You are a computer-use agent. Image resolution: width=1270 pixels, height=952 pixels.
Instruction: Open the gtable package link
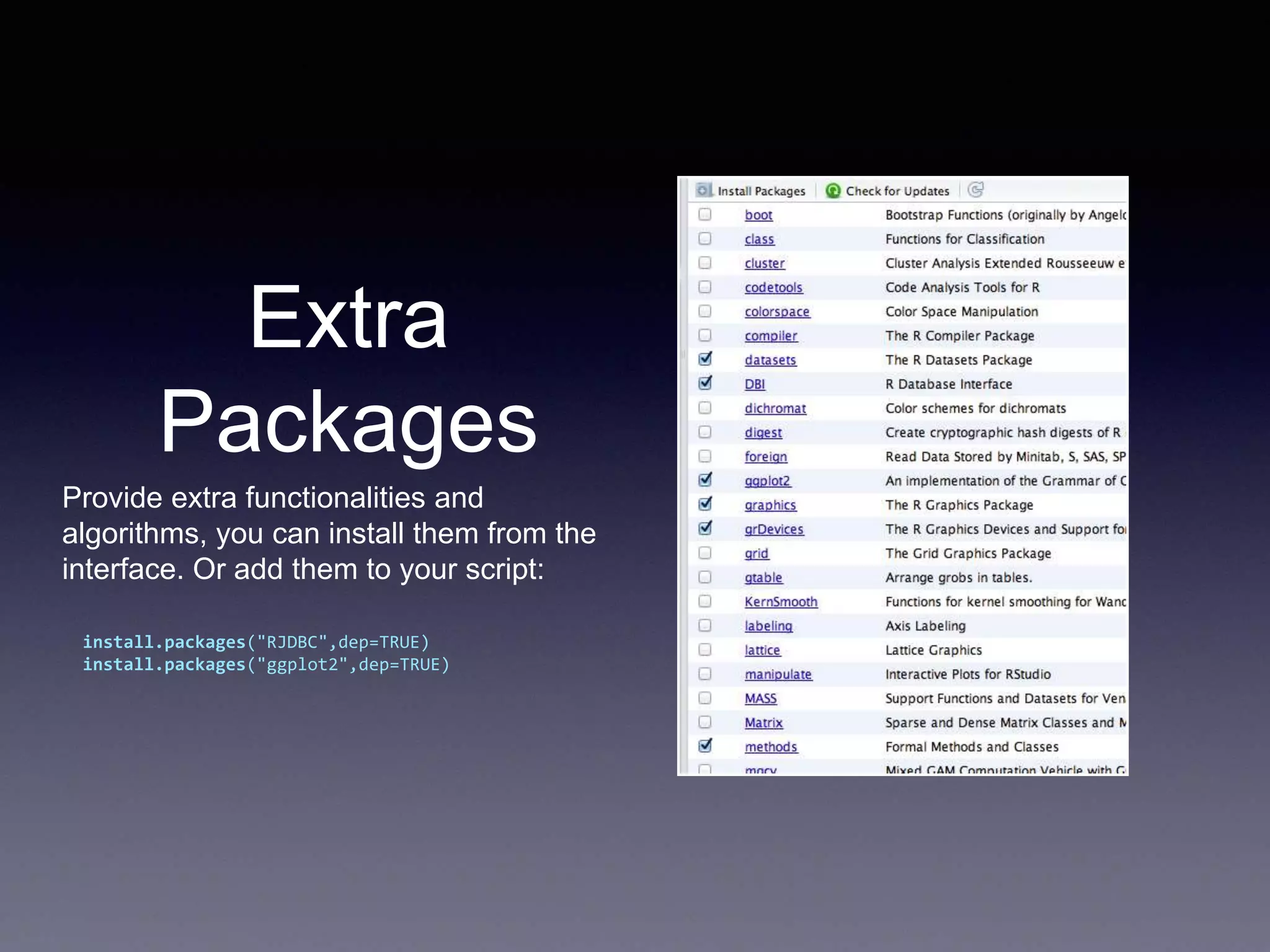(763, 578)
